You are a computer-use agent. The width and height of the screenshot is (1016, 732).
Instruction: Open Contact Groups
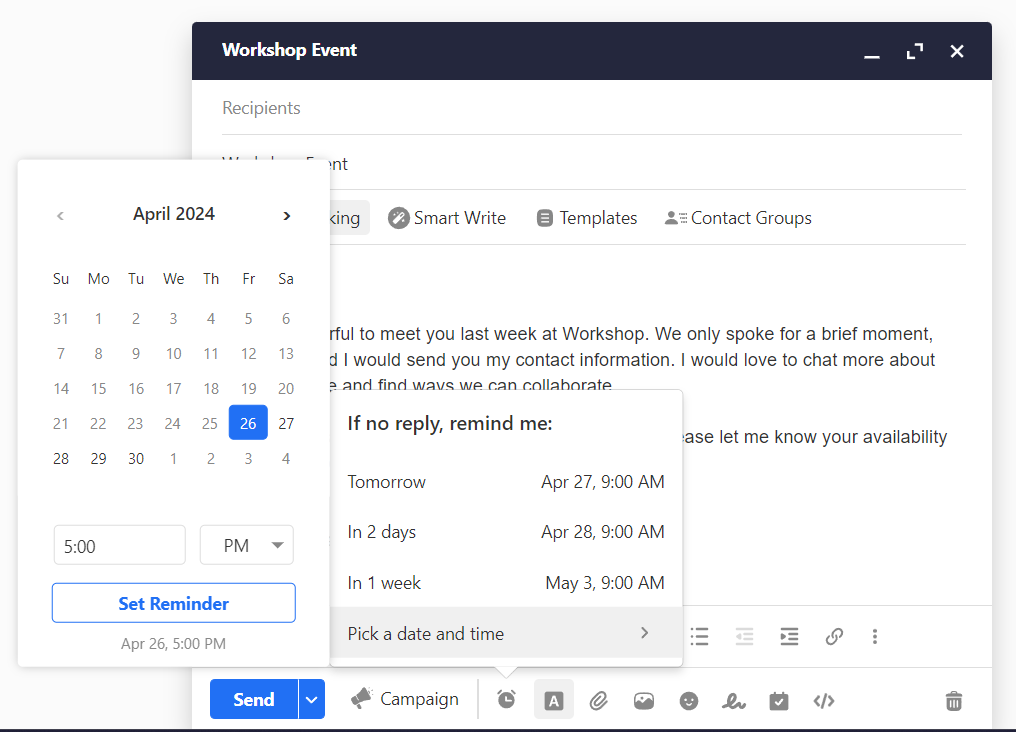[738, 217]
